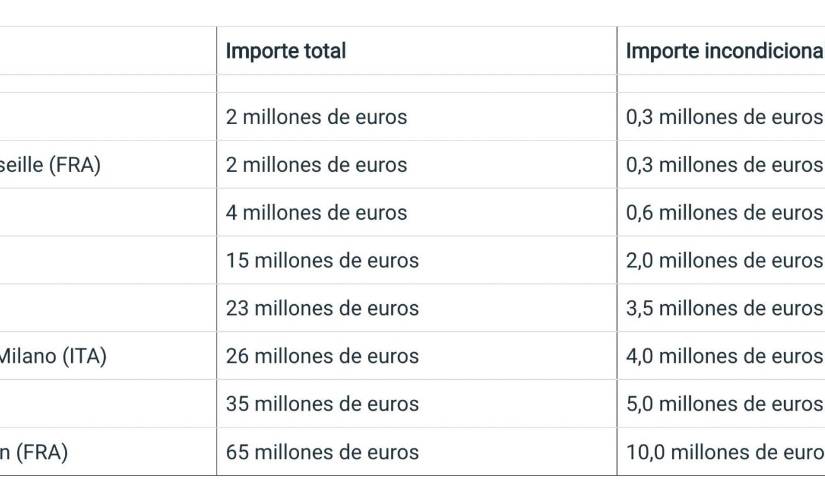Viewport: 825px width, 495px height.
Task: Select "2 millones de euros" in the Marseille row
Action: [317, 165]
